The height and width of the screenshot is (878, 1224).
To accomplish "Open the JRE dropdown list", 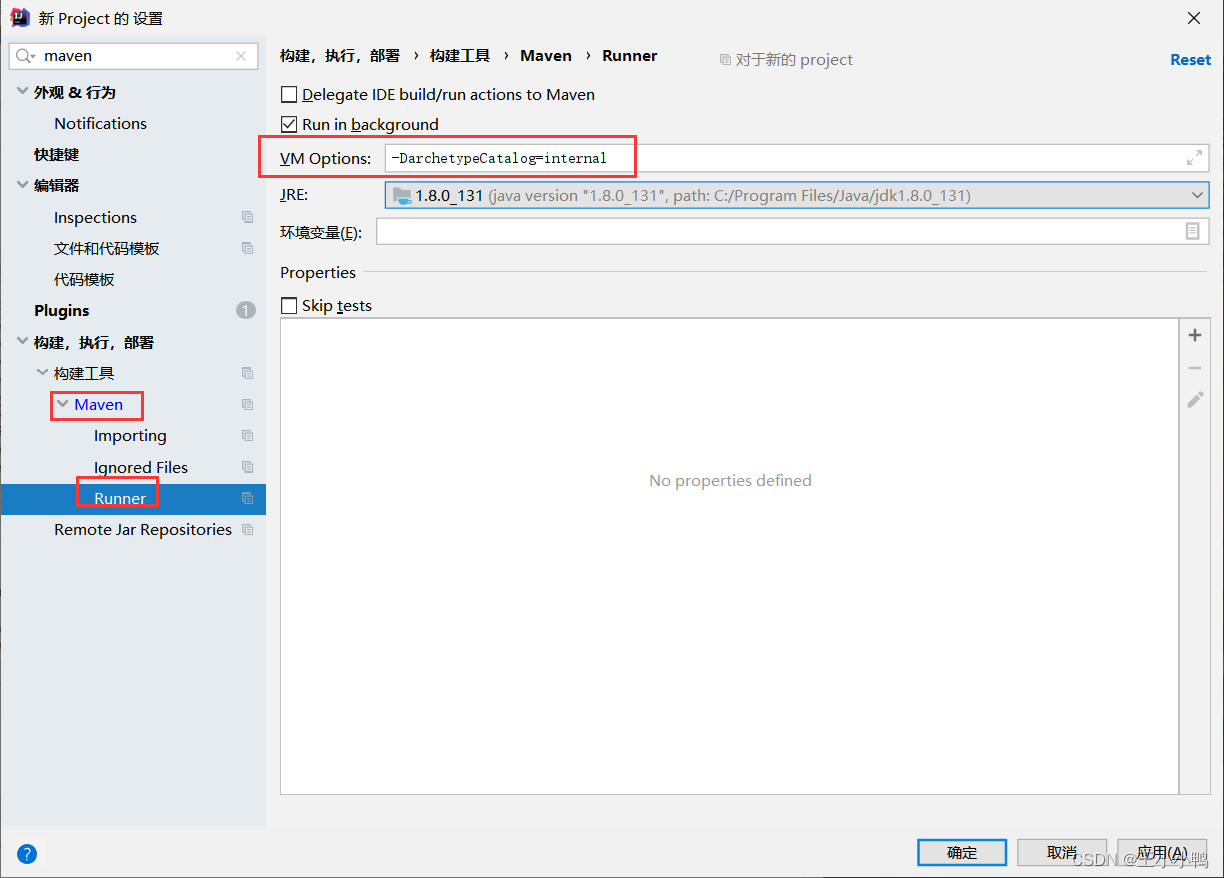I will tap(1197, 195).
